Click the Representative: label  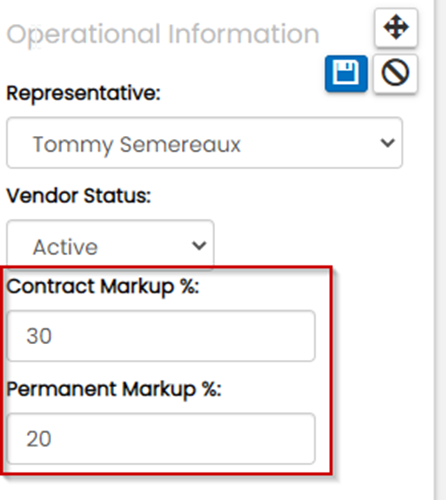[83, 93]
